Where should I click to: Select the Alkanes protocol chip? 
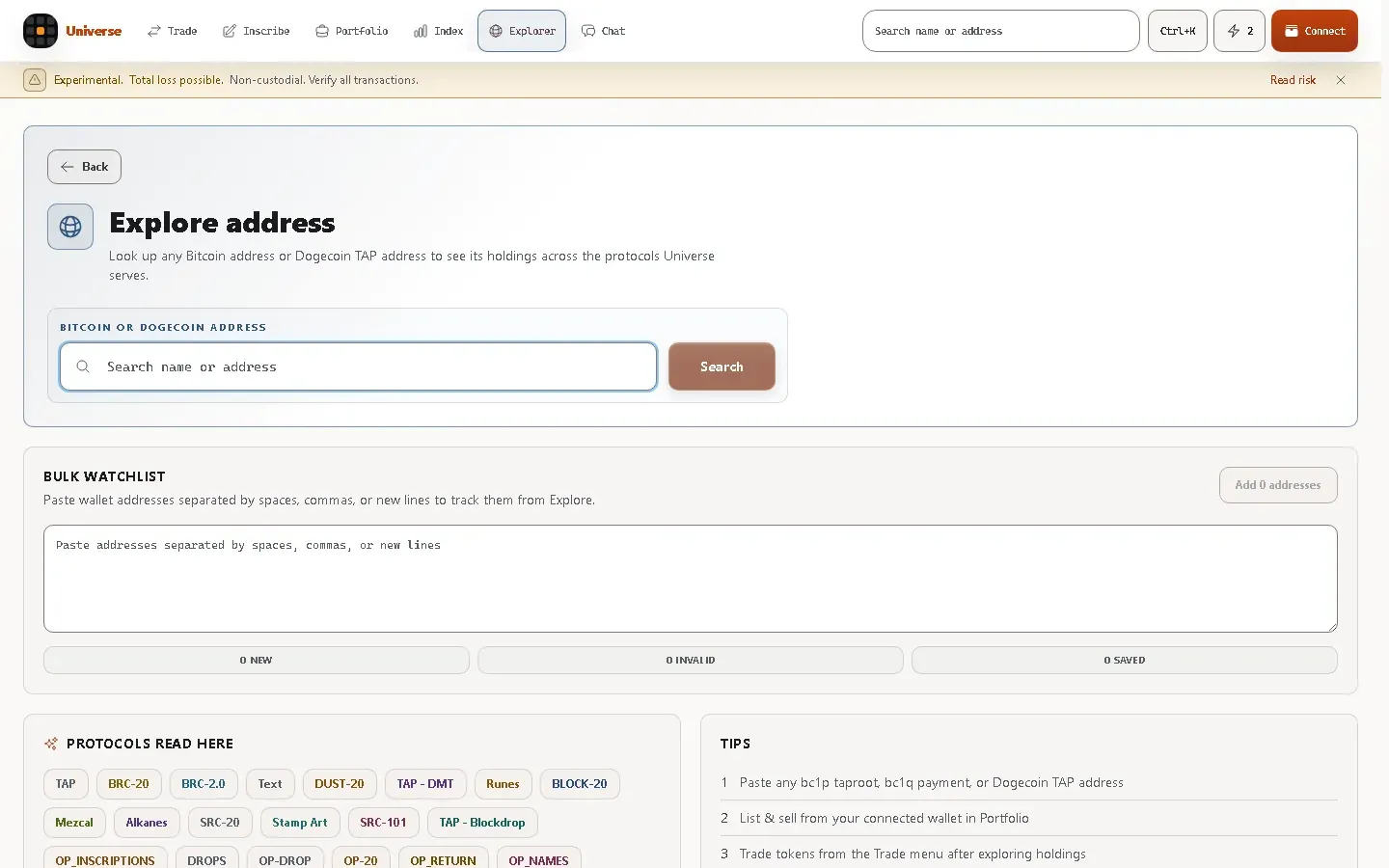coord(147,823)
